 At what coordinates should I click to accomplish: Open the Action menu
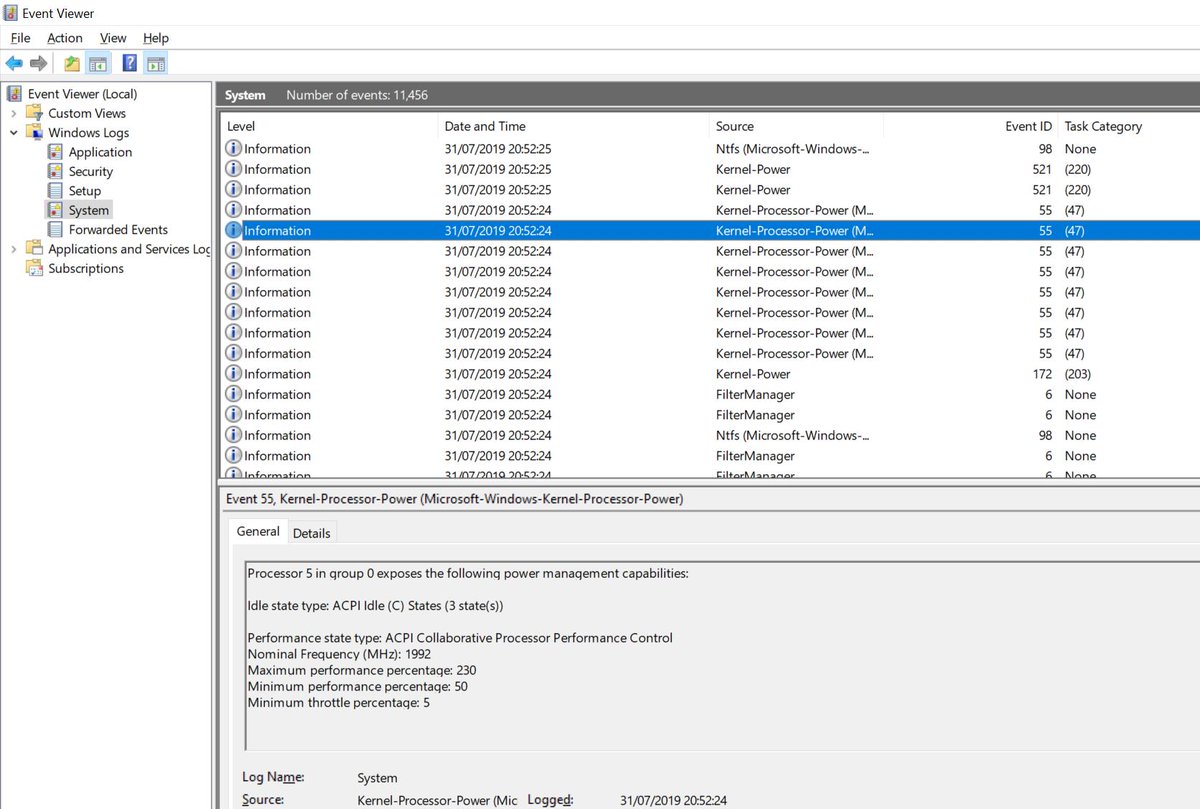click(65, 38)
